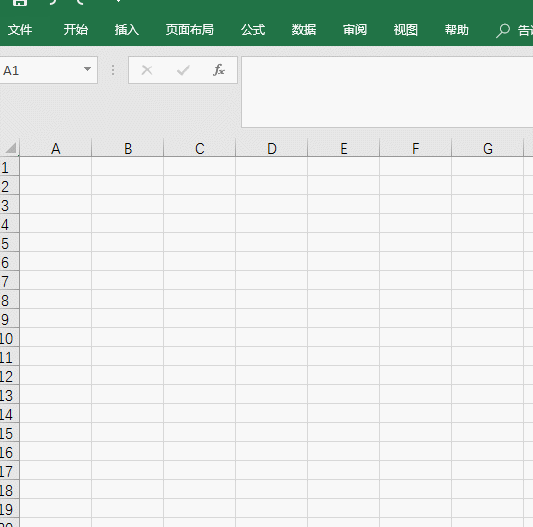
Task: Go to the 公式 ribbon tab
Action: coord(253,30)
